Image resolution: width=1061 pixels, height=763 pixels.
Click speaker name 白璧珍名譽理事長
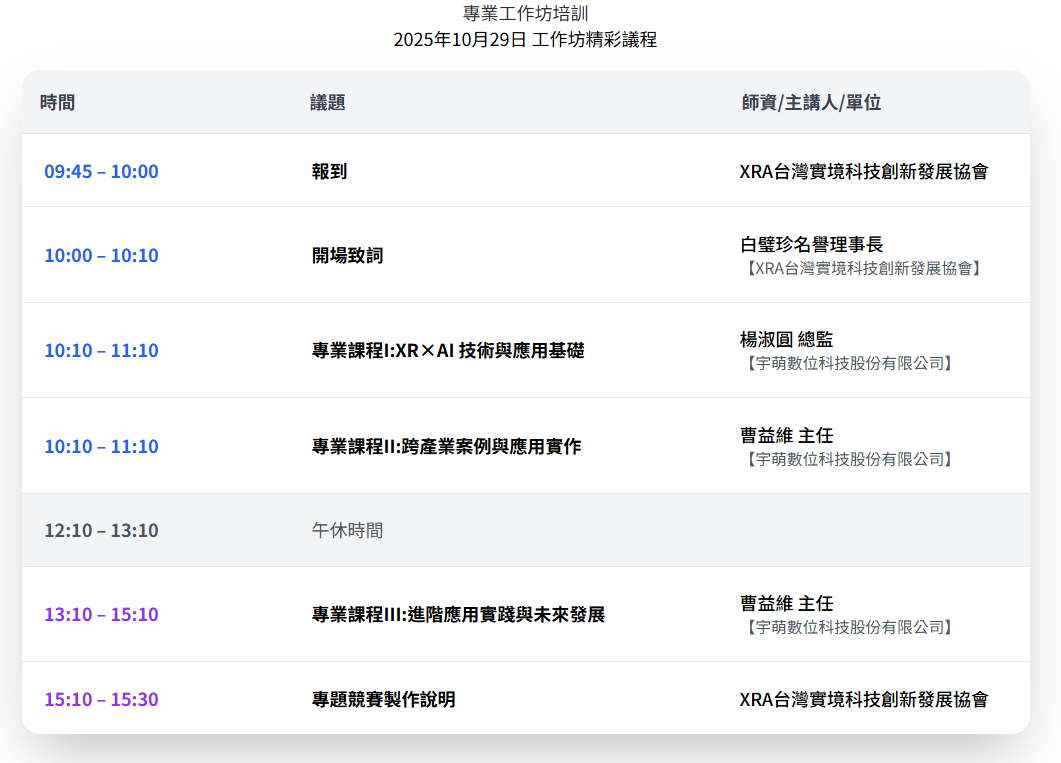pyautogui.click(x=811, y=244)
